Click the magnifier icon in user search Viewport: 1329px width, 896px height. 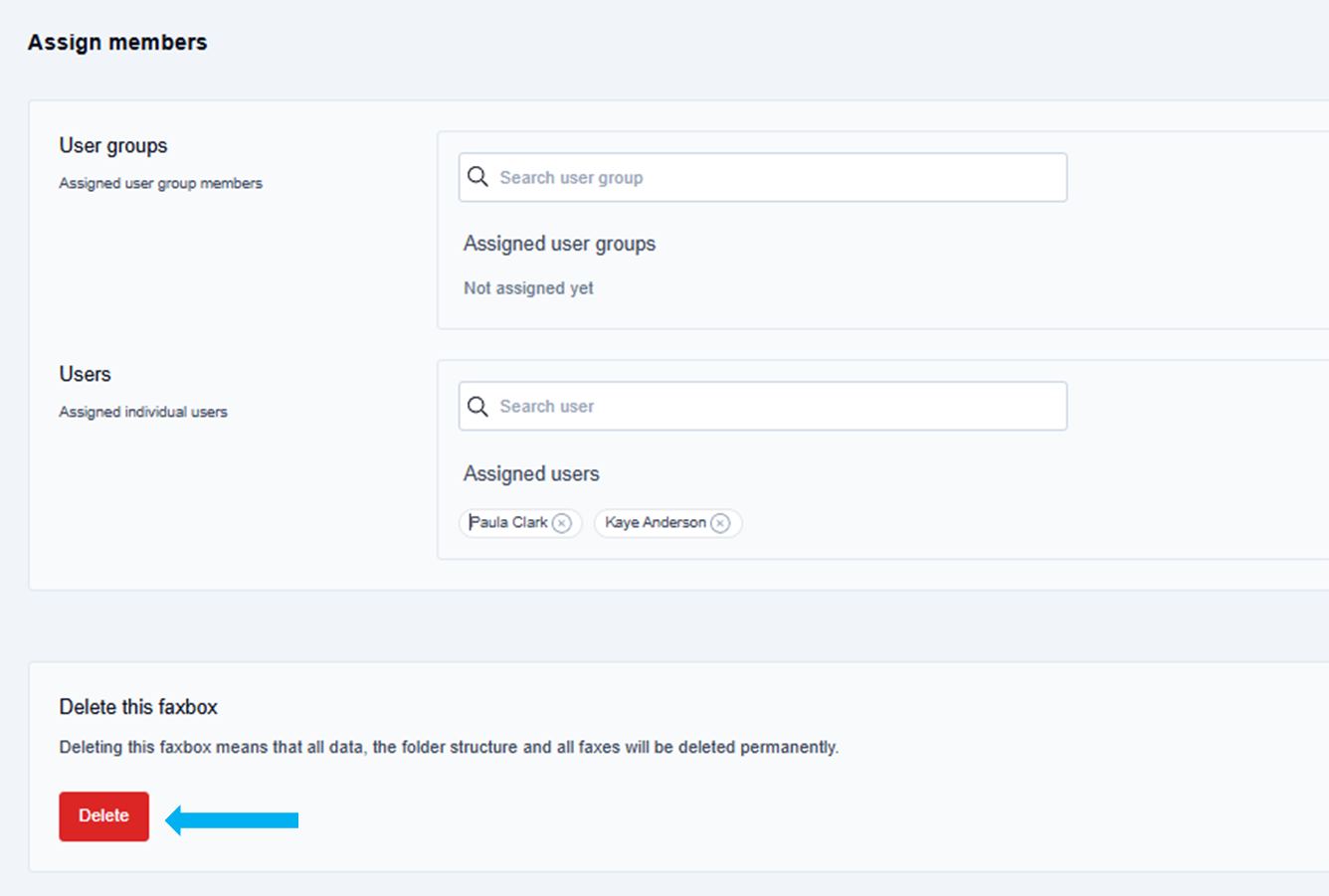[x=477, y=407]
